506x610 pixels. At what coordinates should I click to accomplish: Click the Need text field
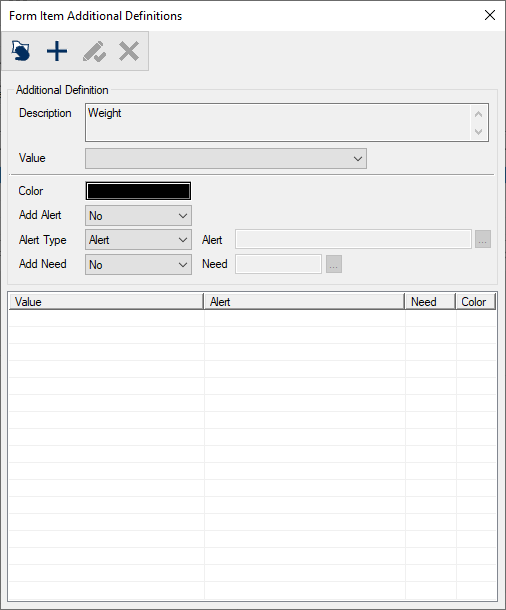(278, 264)
